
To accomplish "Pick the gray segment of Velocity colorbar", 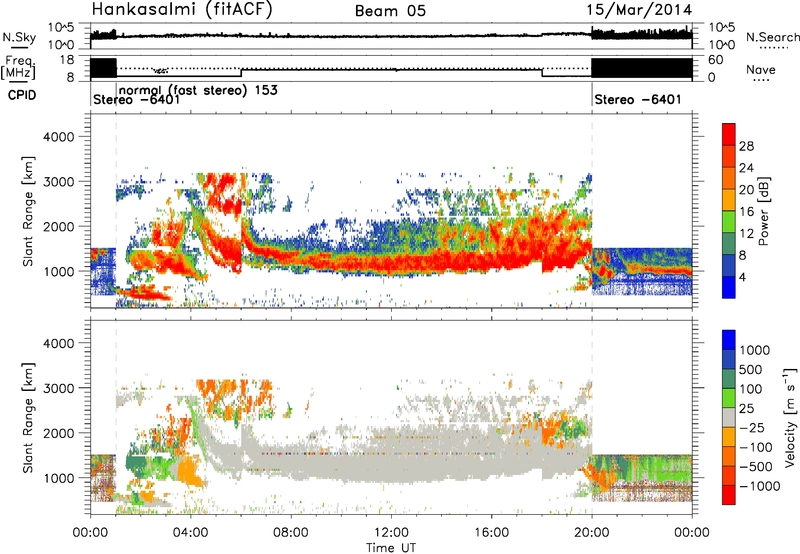I will [729, 417].
